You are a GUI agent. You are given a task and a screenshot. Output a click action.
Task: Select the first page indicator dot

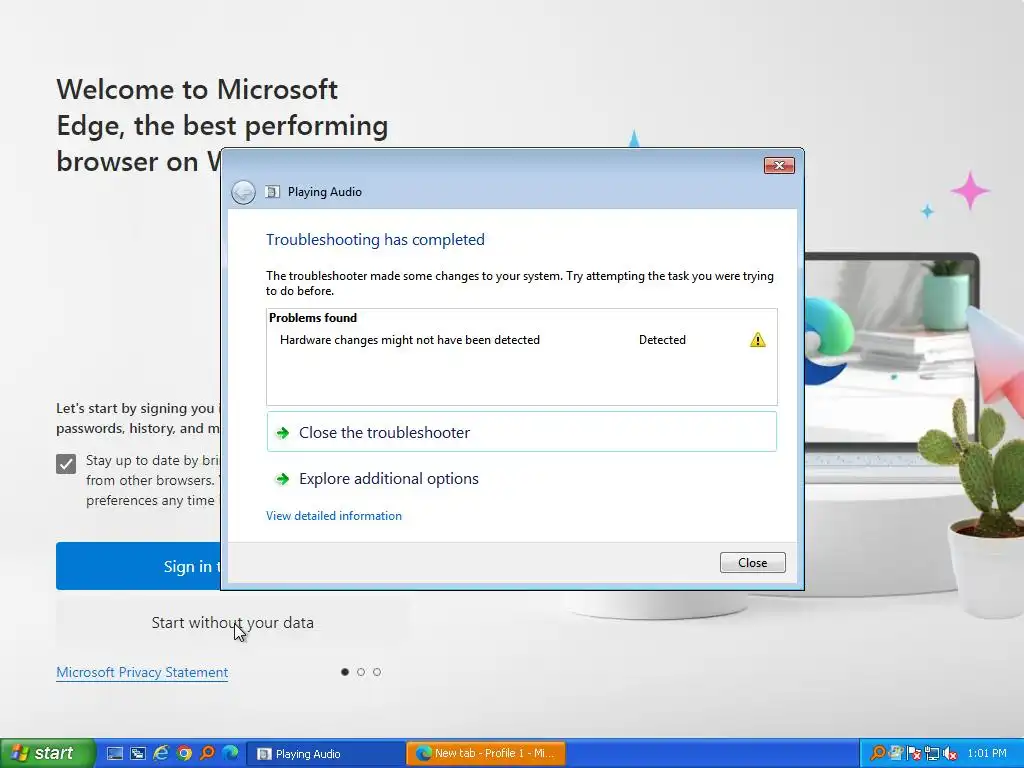coord(345,672)
